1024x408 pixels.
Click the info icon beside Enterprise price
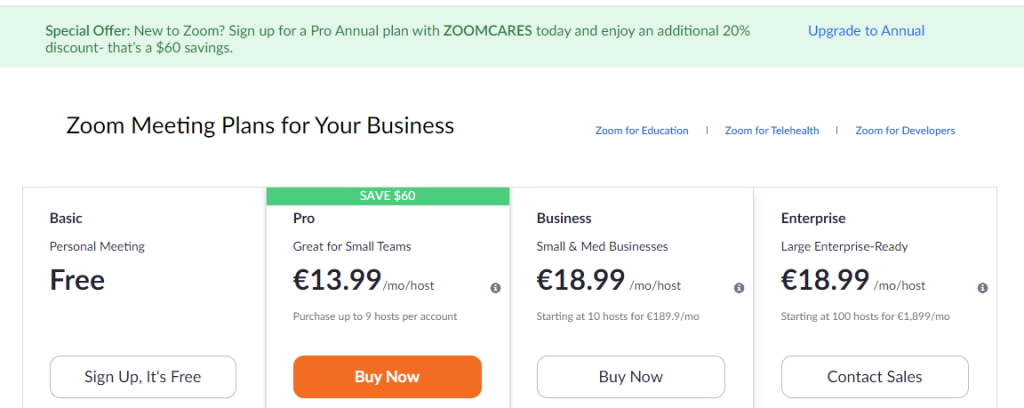[983, 288]
